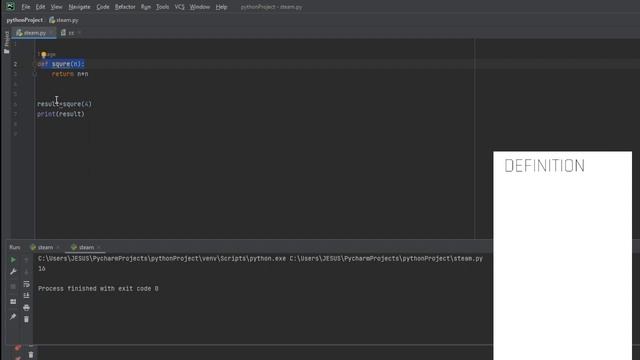Viewport: 640px width, 360px height.
Task: Click the 'def squre(n):' code line
Action: click(61, 64)
